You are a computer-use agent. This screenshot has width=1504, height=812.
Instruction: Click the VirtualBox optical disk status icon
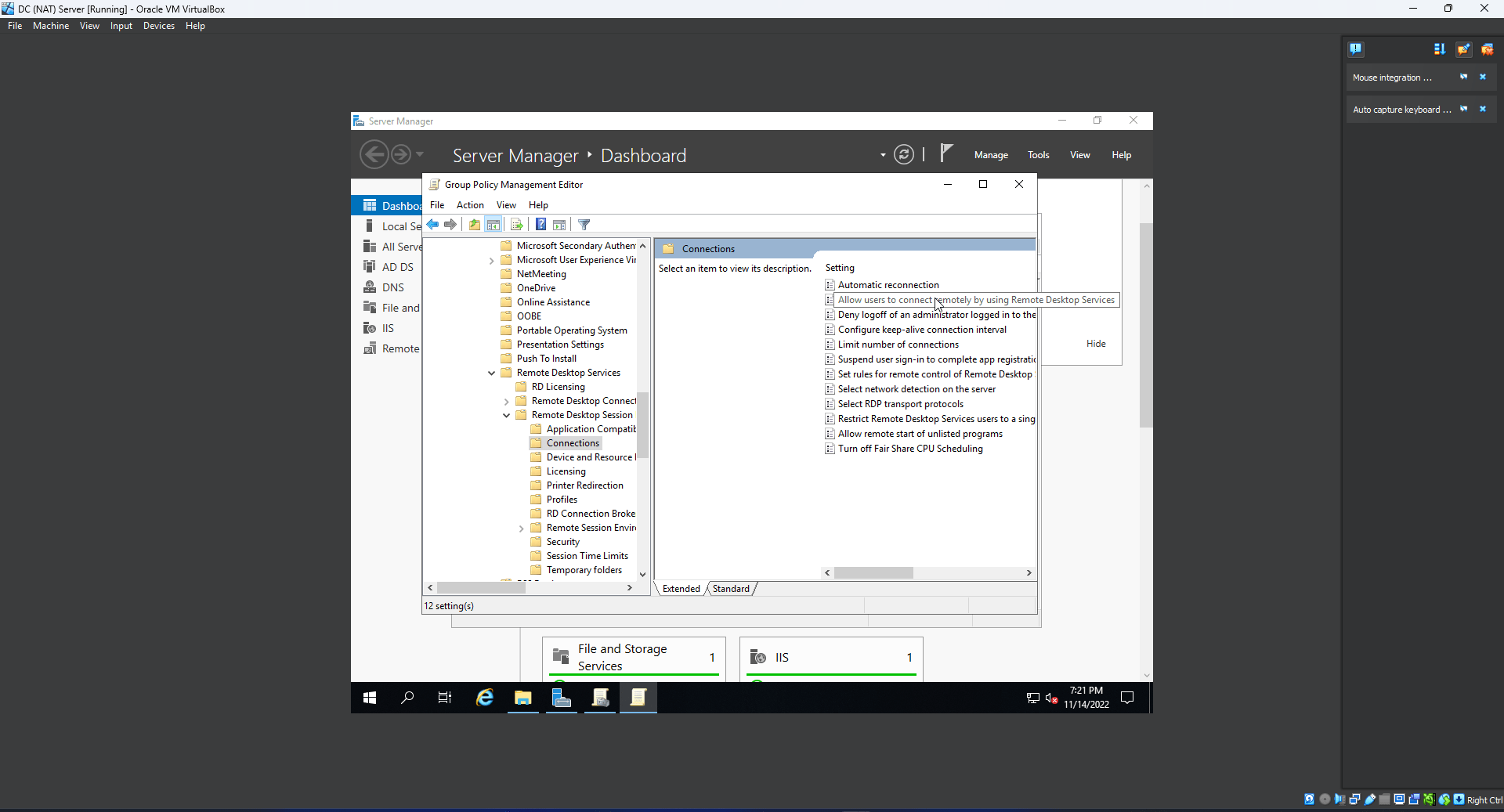pos(1325,799)
